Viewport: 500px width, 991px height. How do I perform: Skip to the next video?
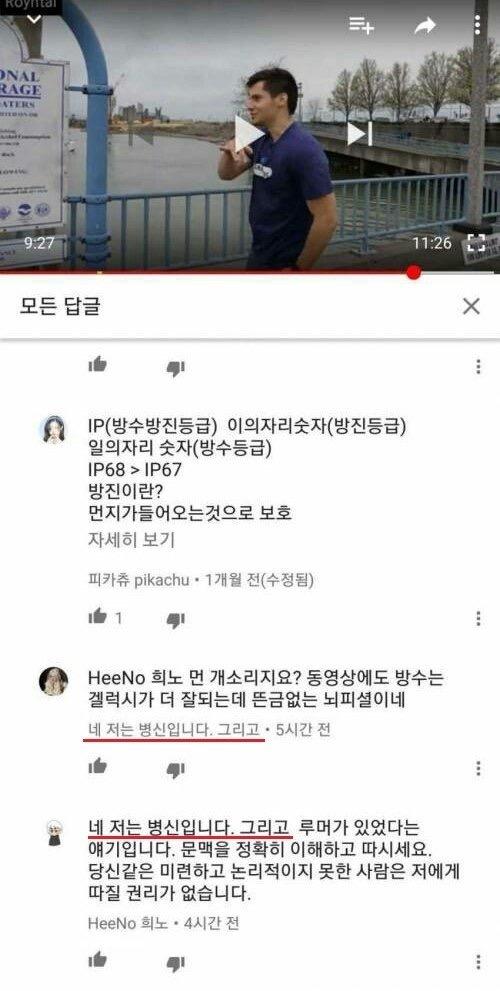pyautogui.click(x=359, y=133)
